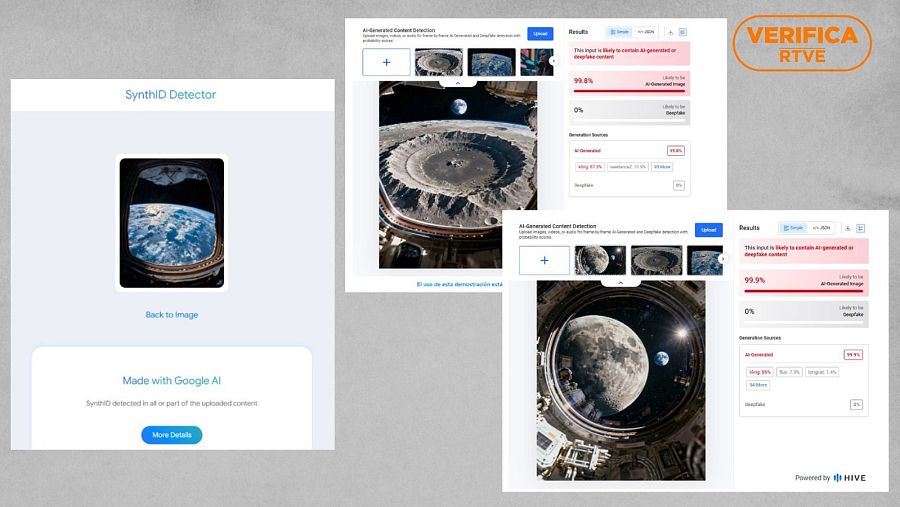Click the Upload button in the 99.9% Hive window
The width and height of the screenshot is (900, 507).
[708, 230]
